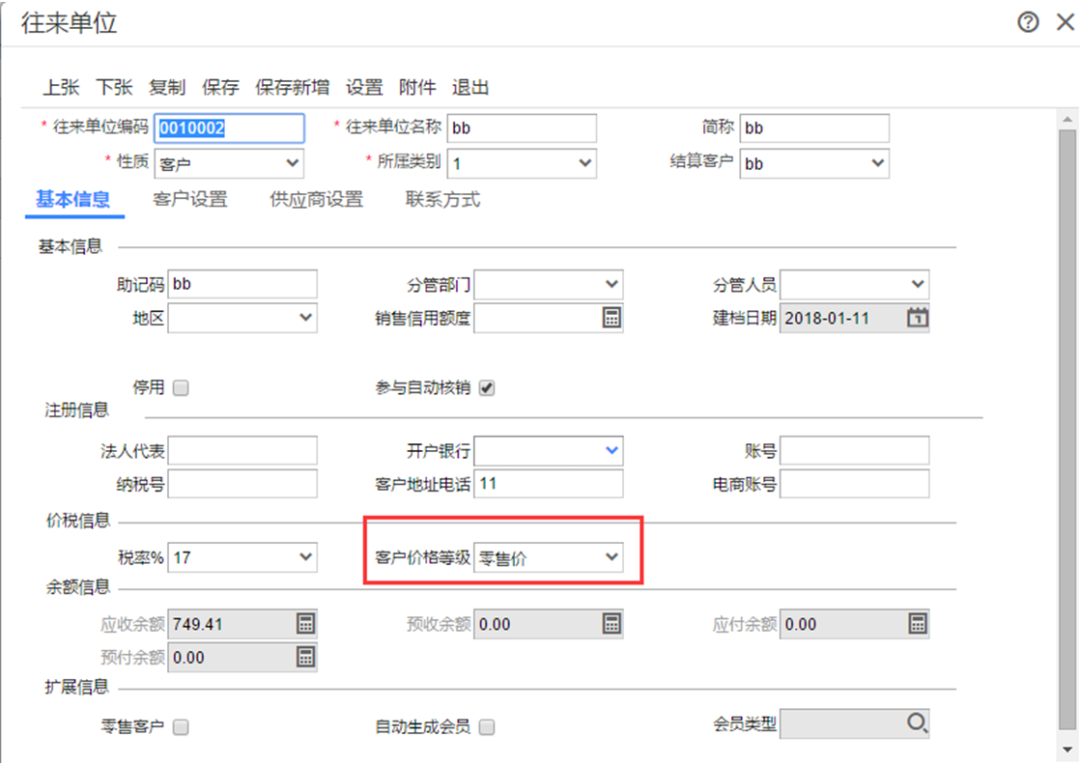Open the help question mark icon
The image size is (1080, 765).
[x=1028, y=23]
